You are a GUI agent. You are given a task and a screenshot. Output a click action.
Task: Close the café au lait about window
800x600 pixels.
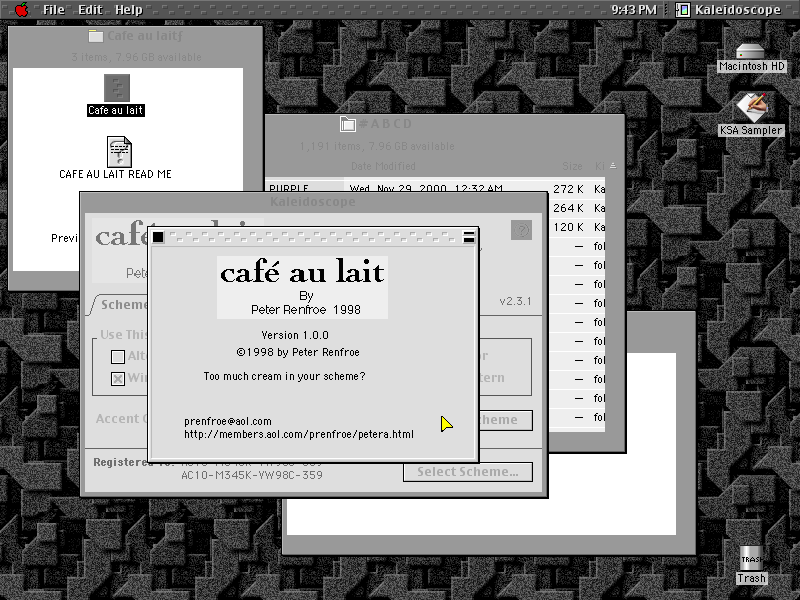click(158, 237)
